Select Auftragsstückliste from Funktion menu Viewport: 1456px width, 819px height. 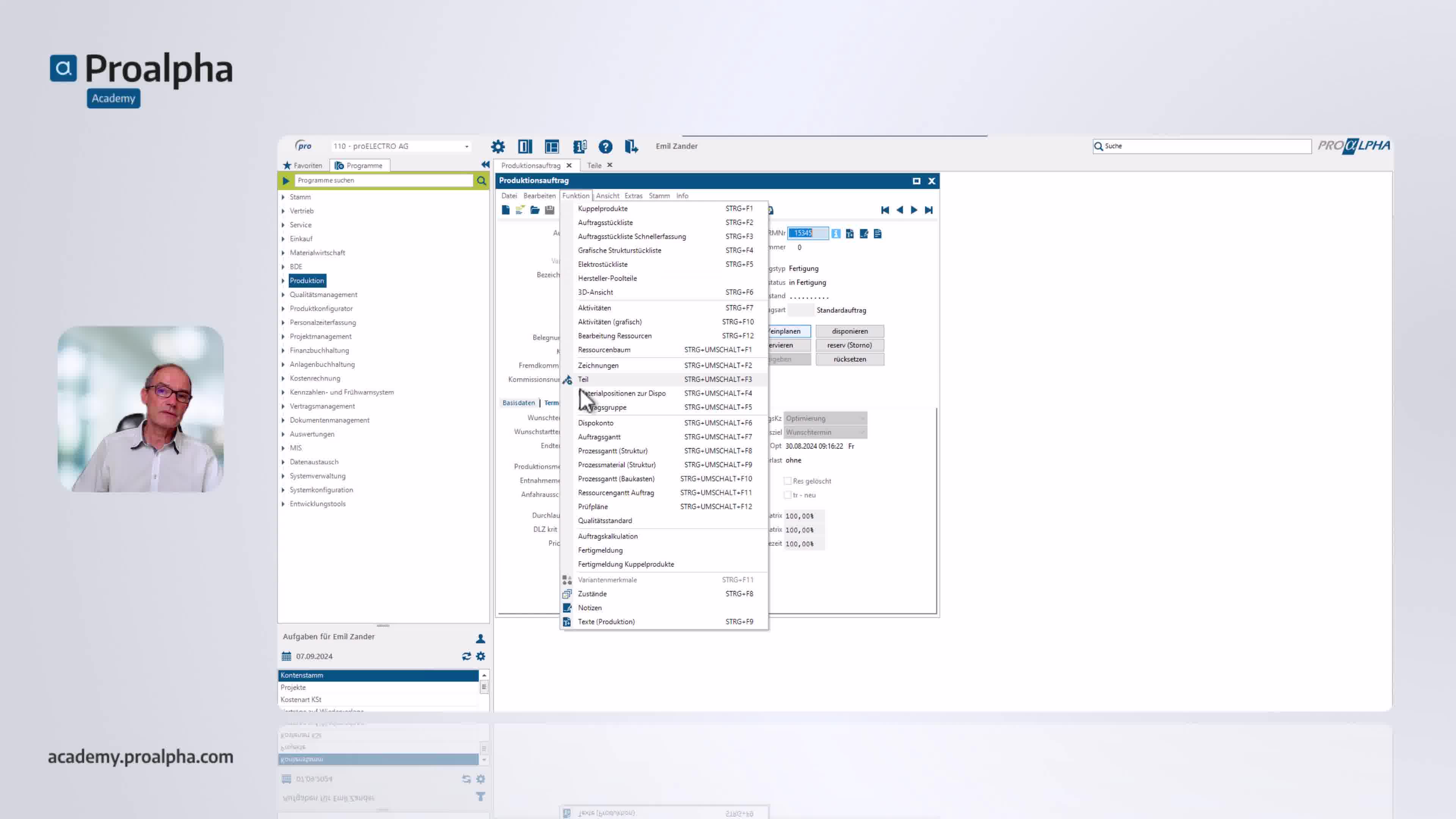coord(606,223)
